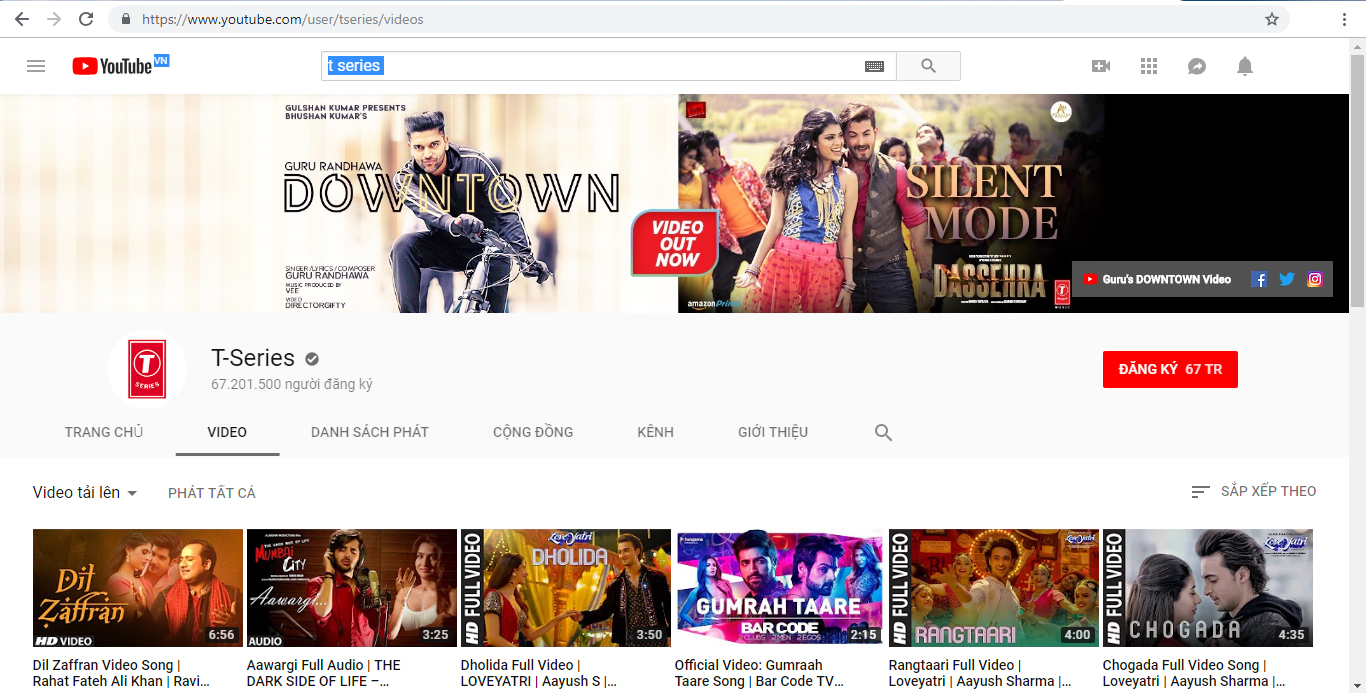Open T-Series Facebook link on banner
This screenshot has height=693, width=1366.
[1259, 279]
